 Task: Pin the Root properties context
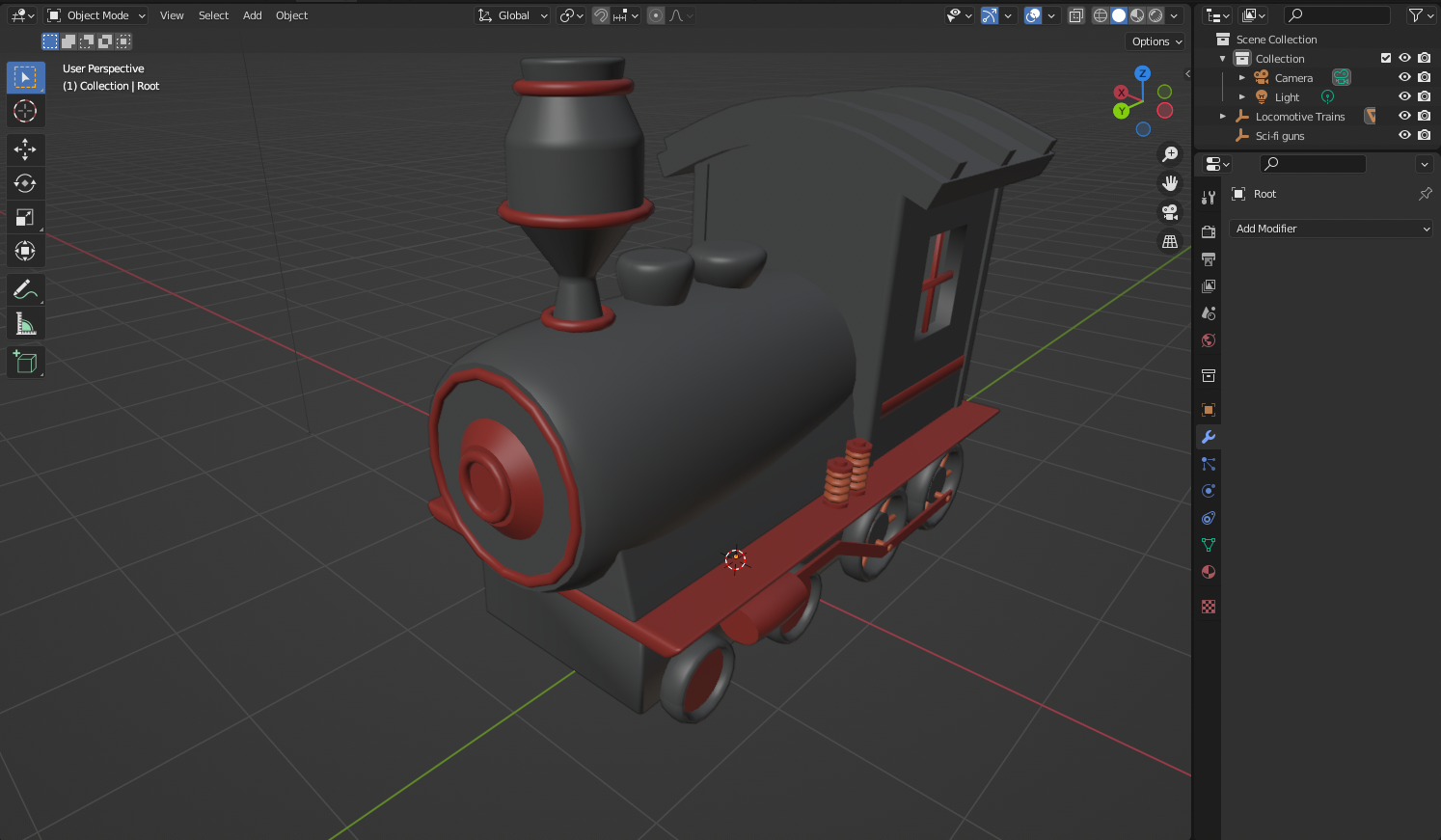tap(1425, 194)
